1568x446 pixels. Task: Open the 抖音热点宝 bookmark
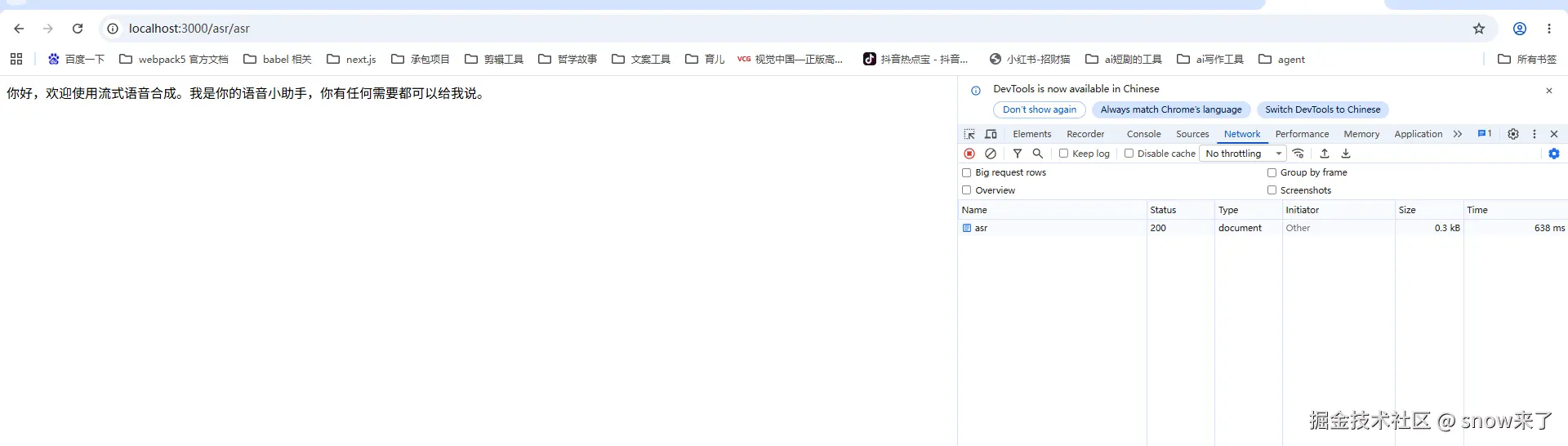pyautogui.click(x=915, y=59)
